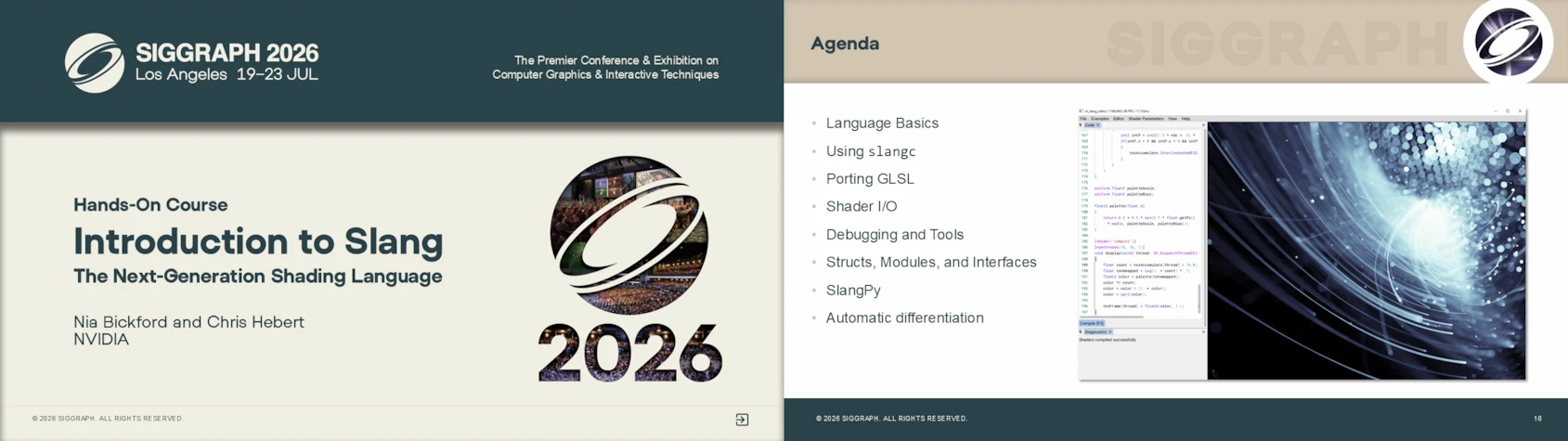Open the Help menu in the editor screenshot
1568x441 pixels.
click(1186, 119)
